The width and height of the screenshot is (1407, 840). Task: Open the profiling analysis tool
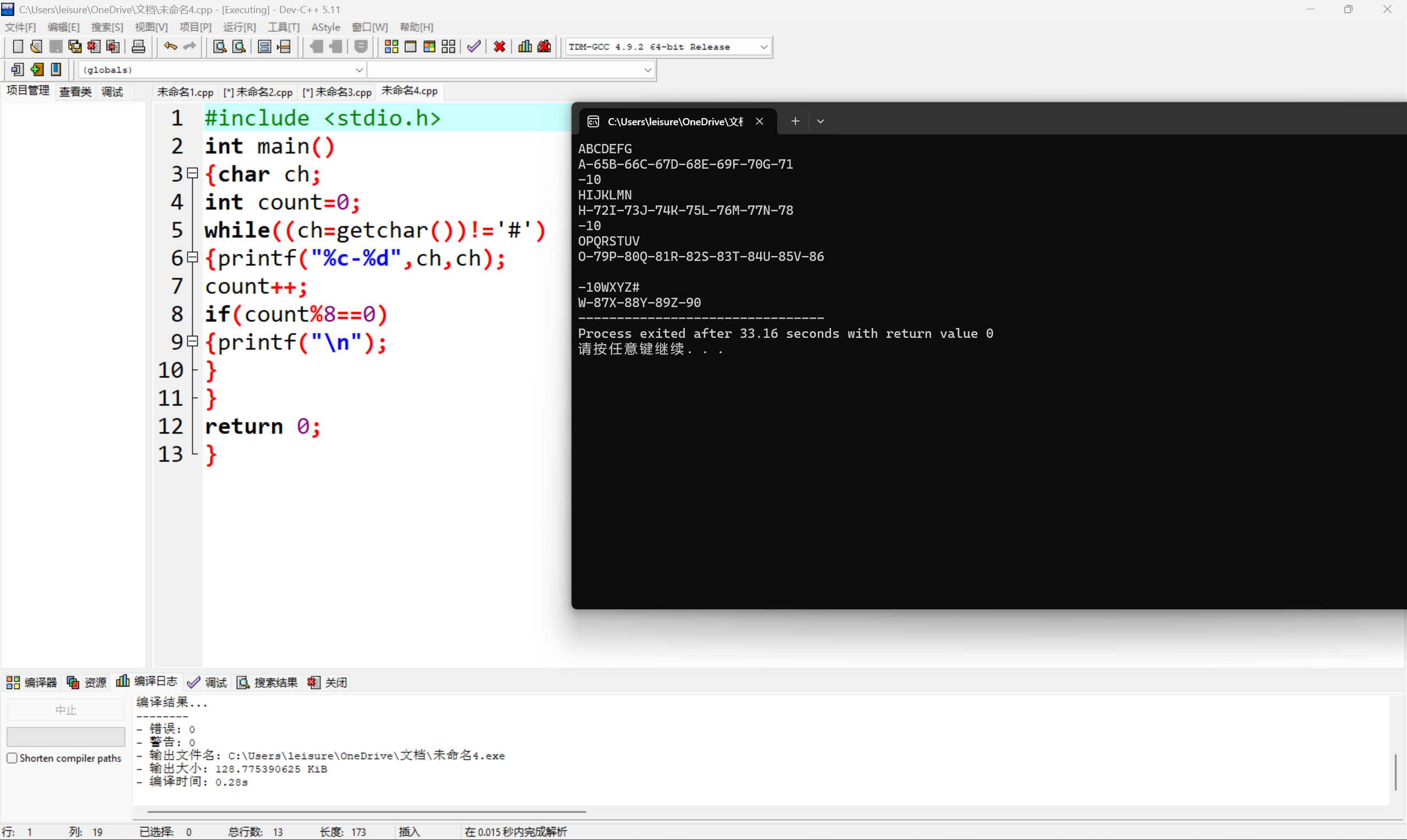[524, 46]
